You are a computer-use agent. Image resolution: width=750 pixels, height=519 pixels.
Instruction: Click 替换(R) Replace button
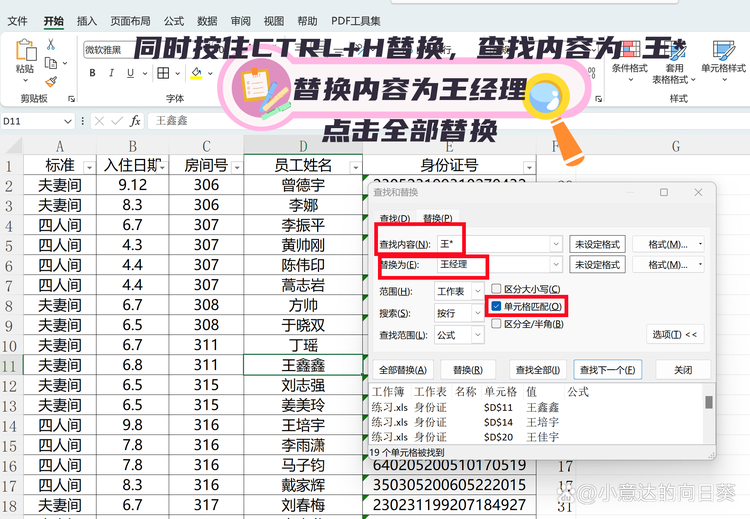click(x=468, y=370)
